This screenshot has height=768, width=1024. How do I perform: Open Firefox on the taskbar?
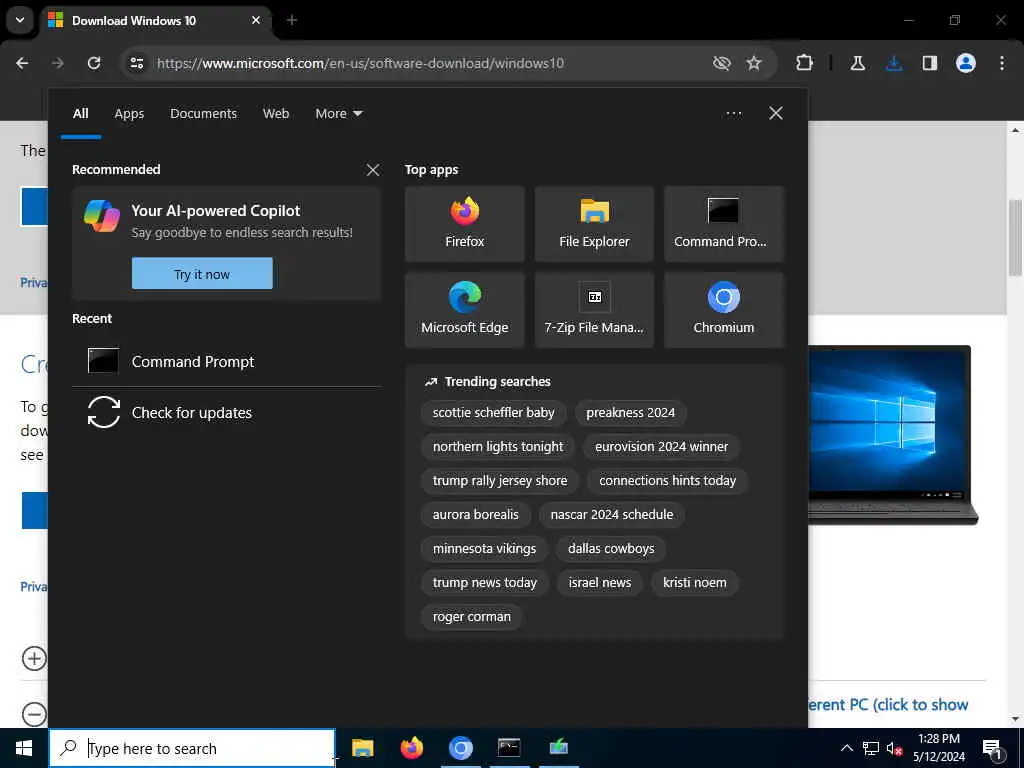(x=411, y=748)
